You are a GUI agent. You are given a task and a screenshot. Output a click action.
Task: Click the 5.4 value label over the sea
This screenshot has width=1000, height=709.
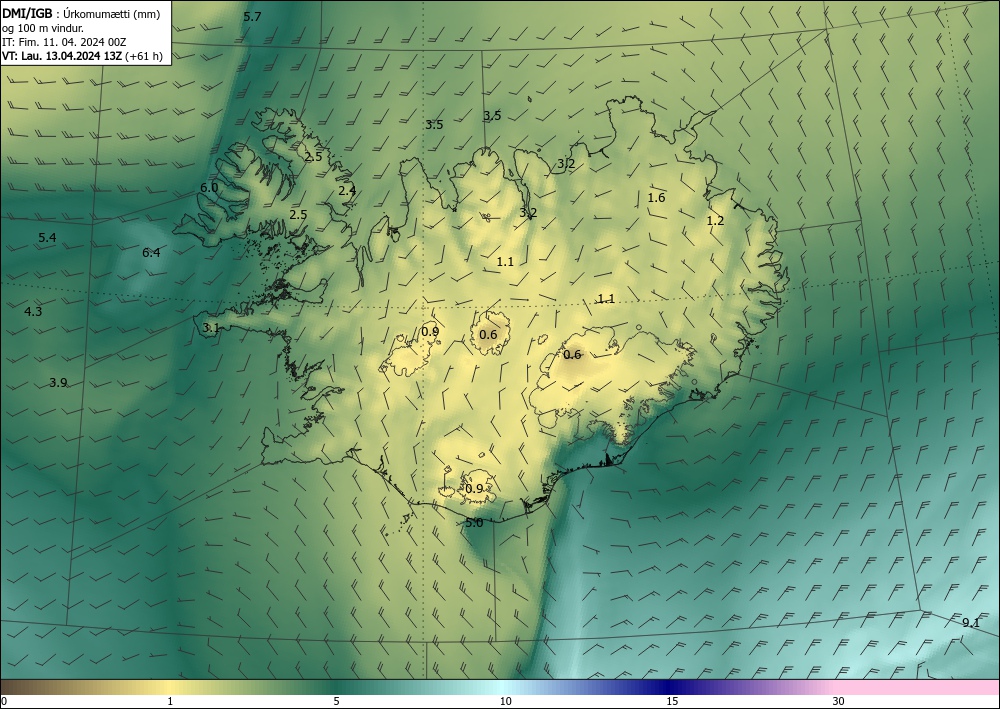tap(47, 238)
